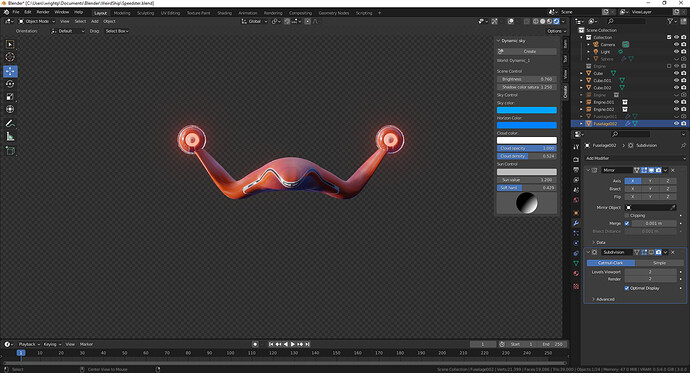
Task: Jump to the timeline start frame
Action: pos(271,344)
